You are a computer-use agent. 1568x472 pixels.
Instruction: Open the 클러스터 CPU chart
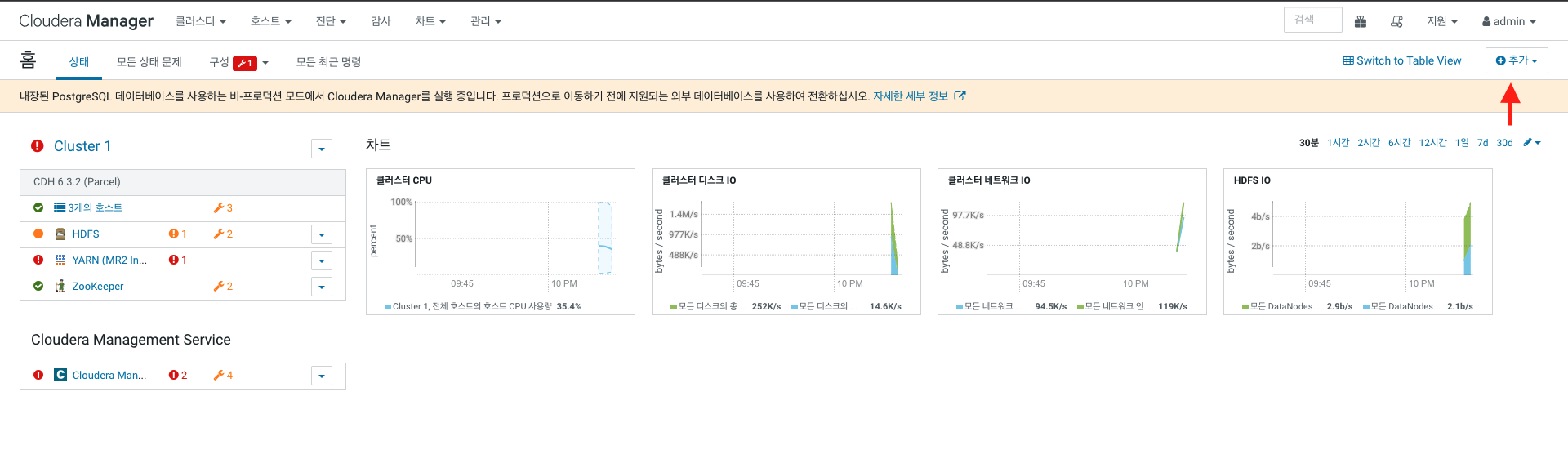tap(501, 242)
